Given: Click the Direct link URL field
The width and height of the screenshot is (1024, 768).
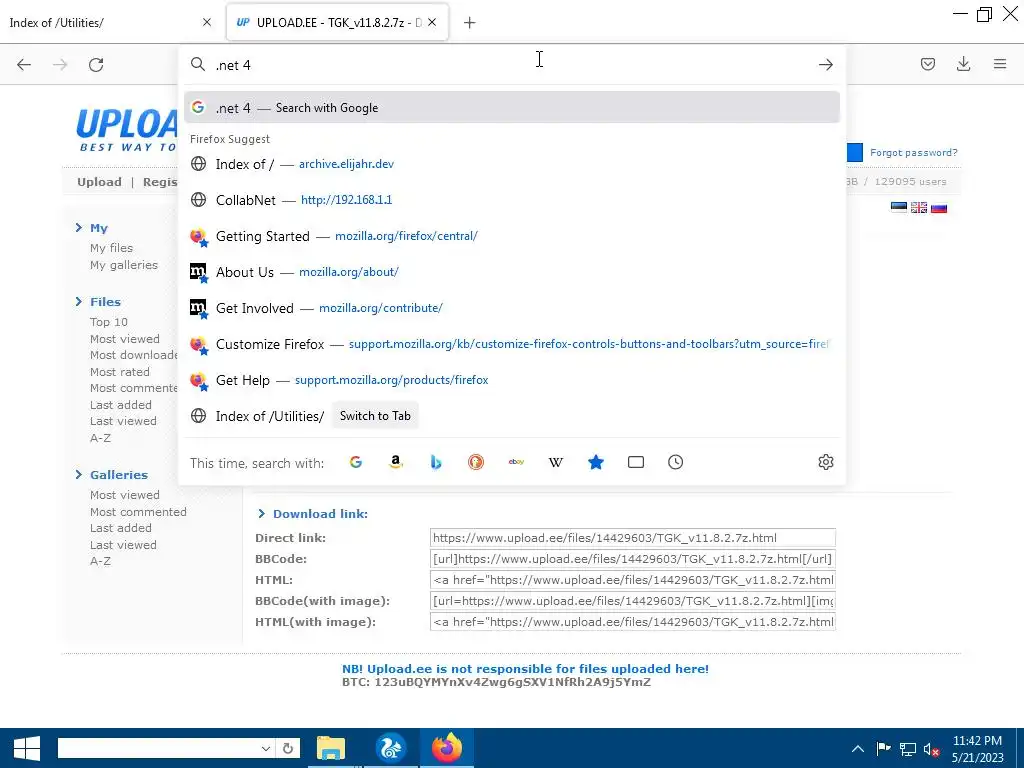Looking at the screenshot, I should coord(633,538).
